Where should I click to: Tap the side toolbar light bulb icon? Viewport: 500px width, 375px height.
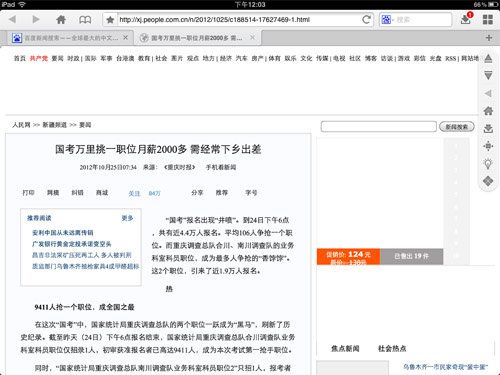click(488, 163)
